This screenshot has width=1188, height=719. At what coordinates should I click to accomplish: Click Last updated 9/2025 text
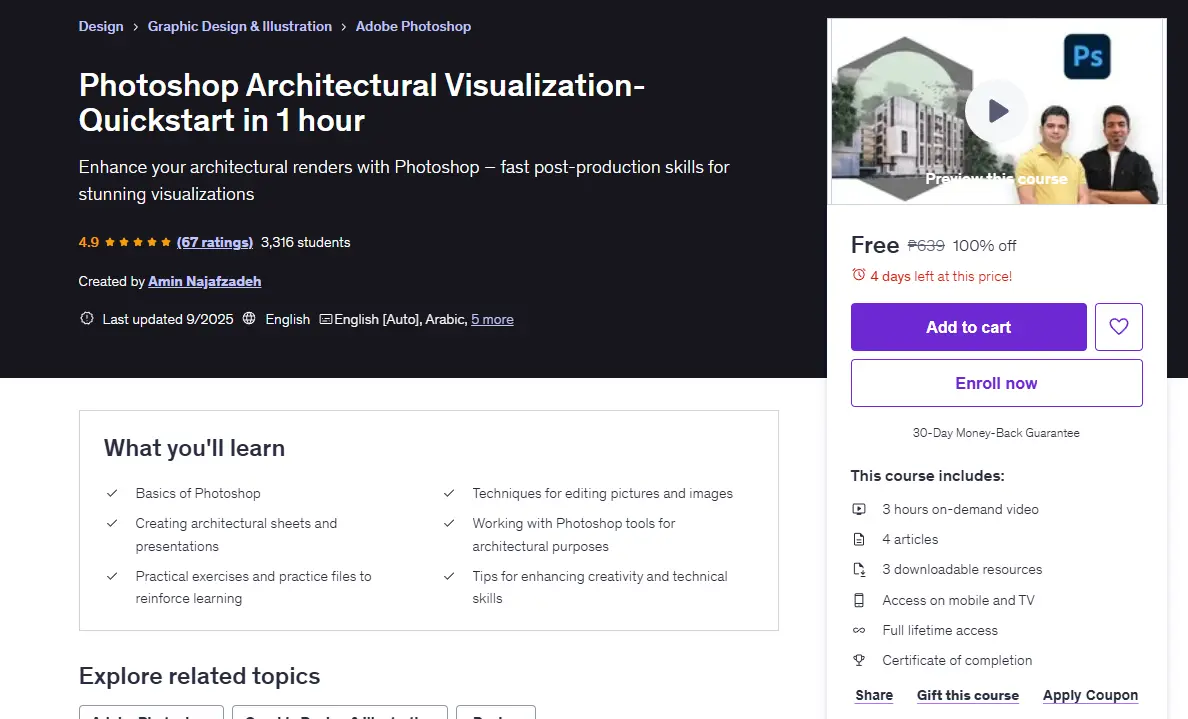click(x=167, y=319)
